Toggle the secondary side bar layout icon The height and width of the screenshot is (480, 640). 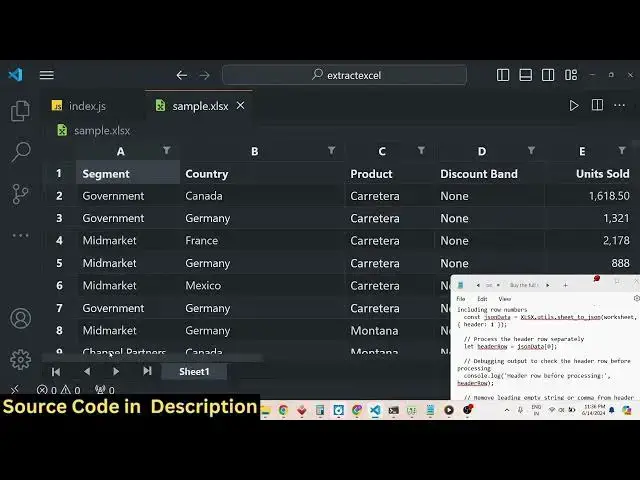coord(548,75)
